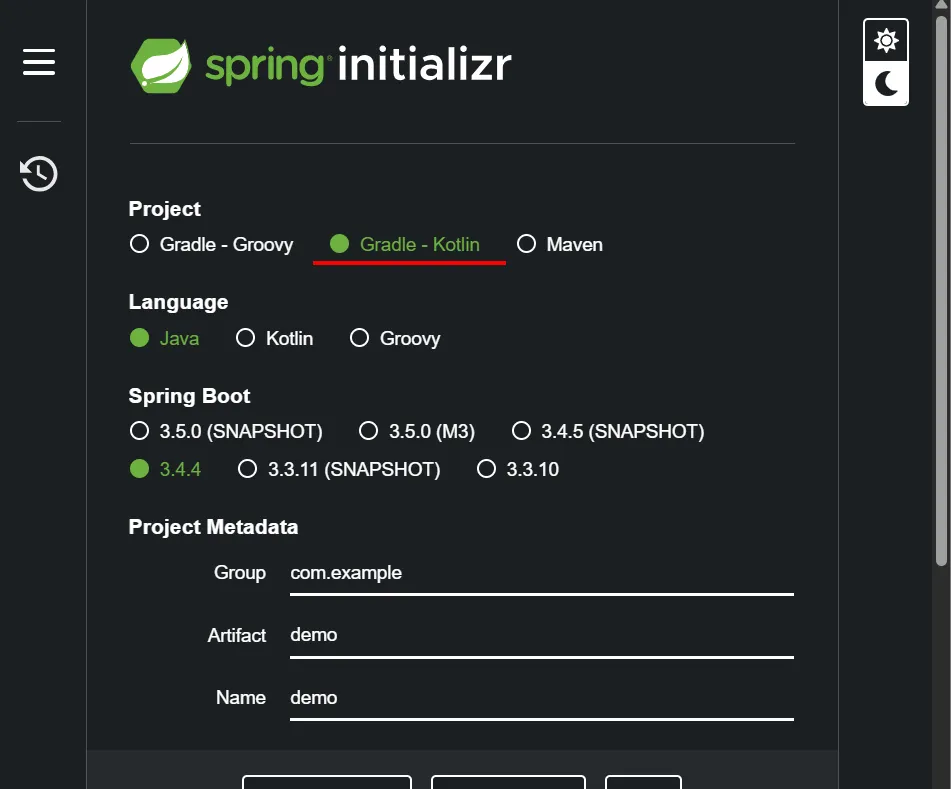Select Gradle - Groovy project type
Viewport: 951px width, 789px height.
point(212,244)
